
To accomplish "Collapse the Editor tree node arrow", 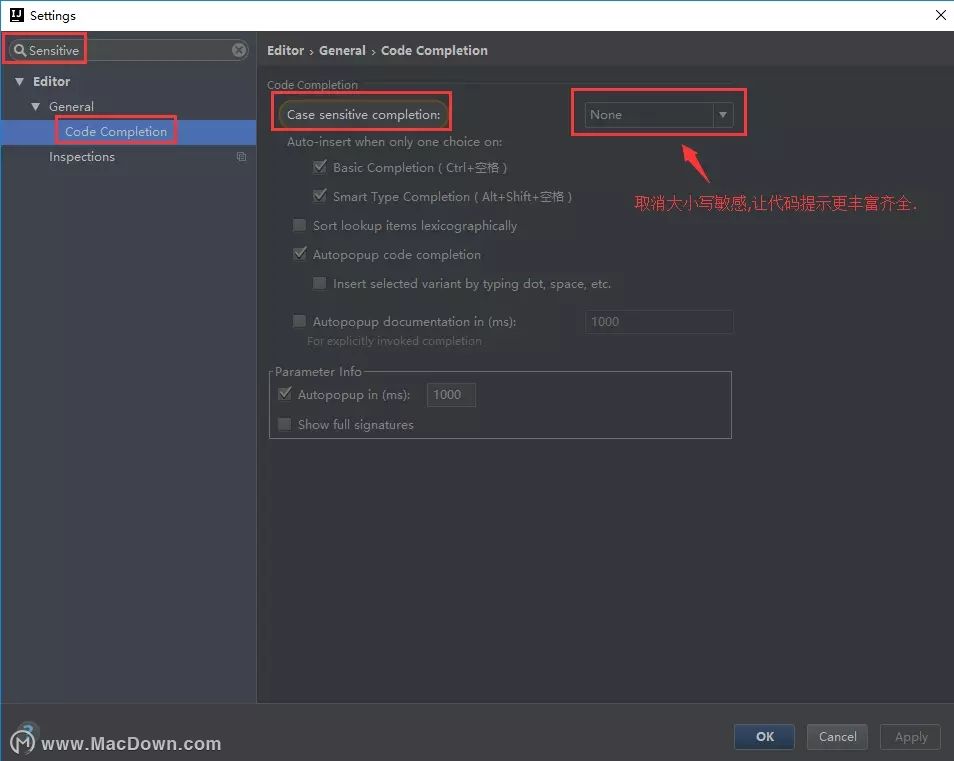I will tap(19, 81).
